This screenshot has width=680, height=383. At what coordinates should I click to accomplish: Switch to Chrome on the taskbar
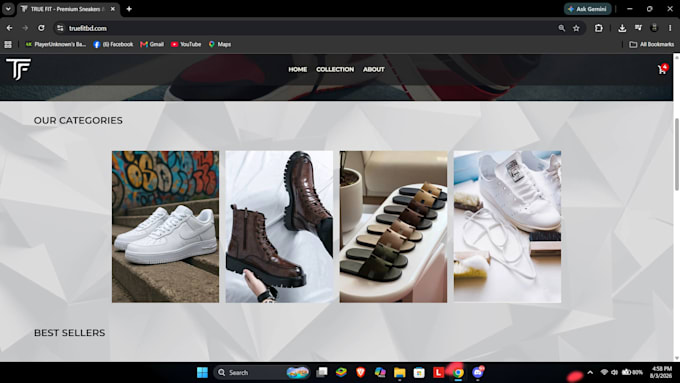[x=458, y=372]
